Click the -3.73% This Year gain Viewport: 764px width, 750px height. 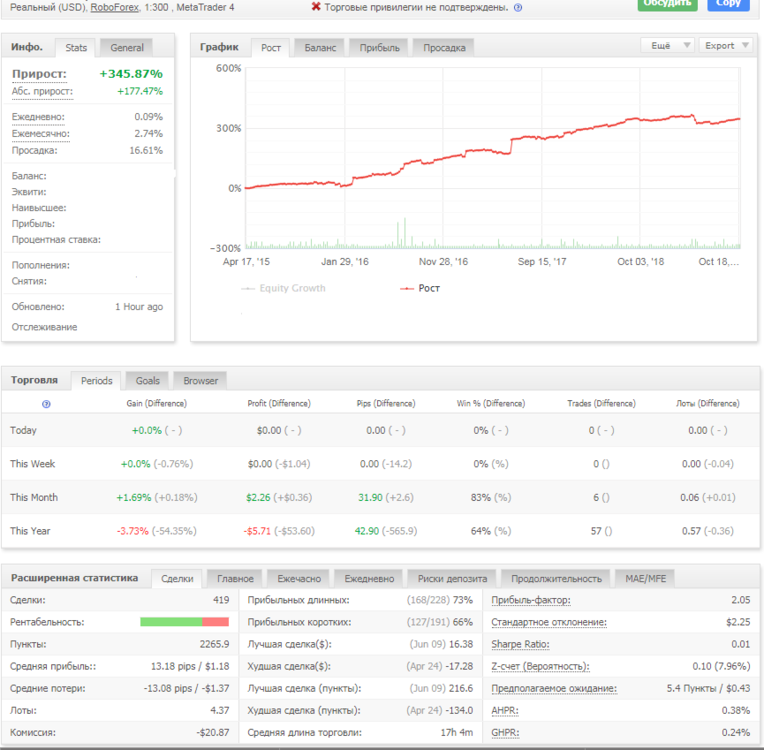click(x=133, y=531)
